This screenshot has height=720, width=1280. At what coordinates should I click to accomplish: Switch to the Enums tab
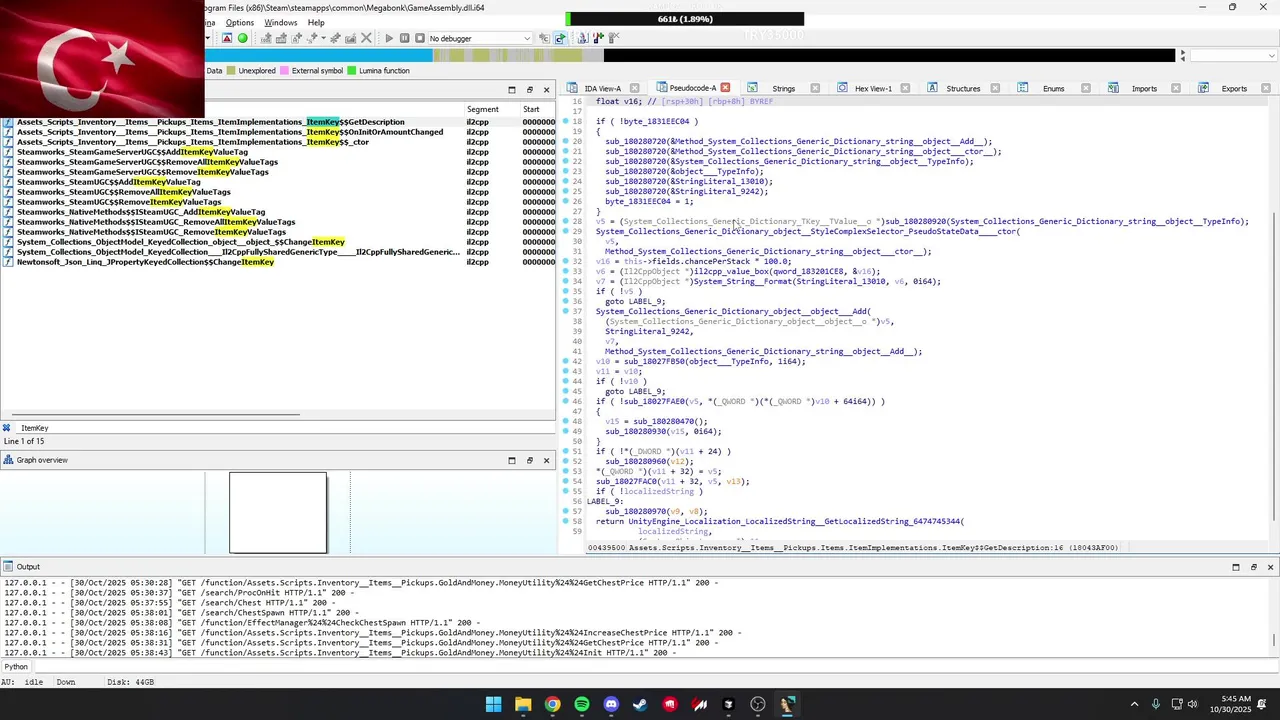coord(1053,88)
